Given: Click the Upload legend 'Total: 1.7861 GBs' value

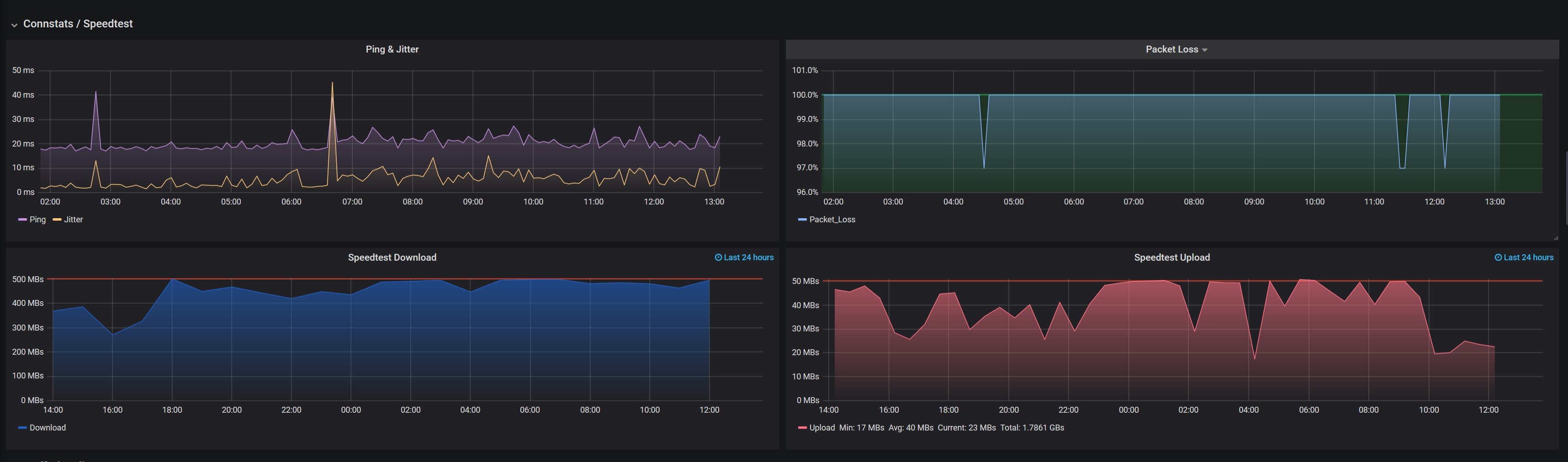Looking at the screenshot, I should click(1033, 427).
